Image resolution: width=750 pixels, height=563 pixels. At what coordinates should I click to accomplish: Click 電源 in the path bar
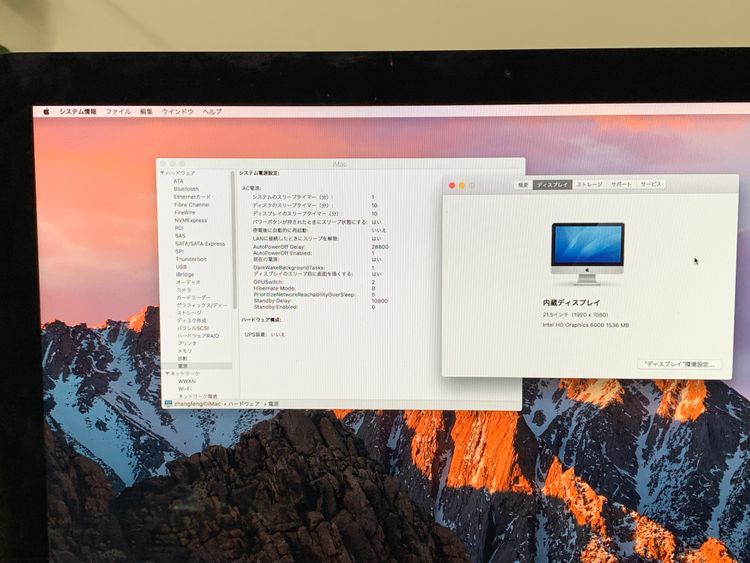273,404
